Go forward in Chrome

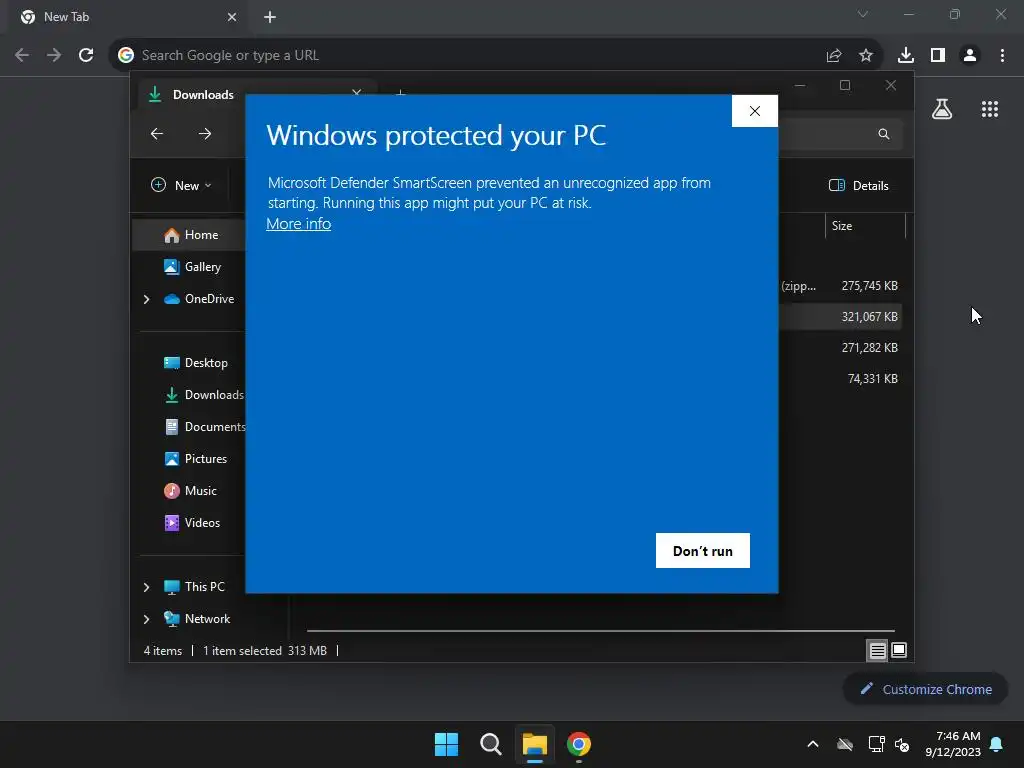(x=54, y=55)
